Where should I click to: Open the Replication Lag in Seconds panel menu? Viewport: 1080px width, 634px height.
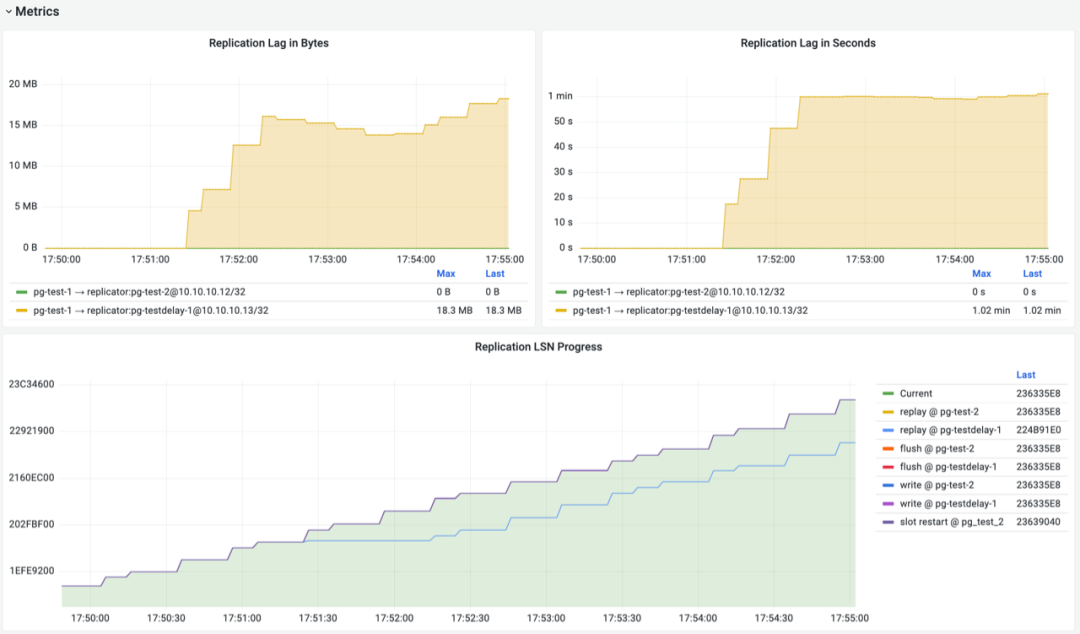tap(807, 43)
